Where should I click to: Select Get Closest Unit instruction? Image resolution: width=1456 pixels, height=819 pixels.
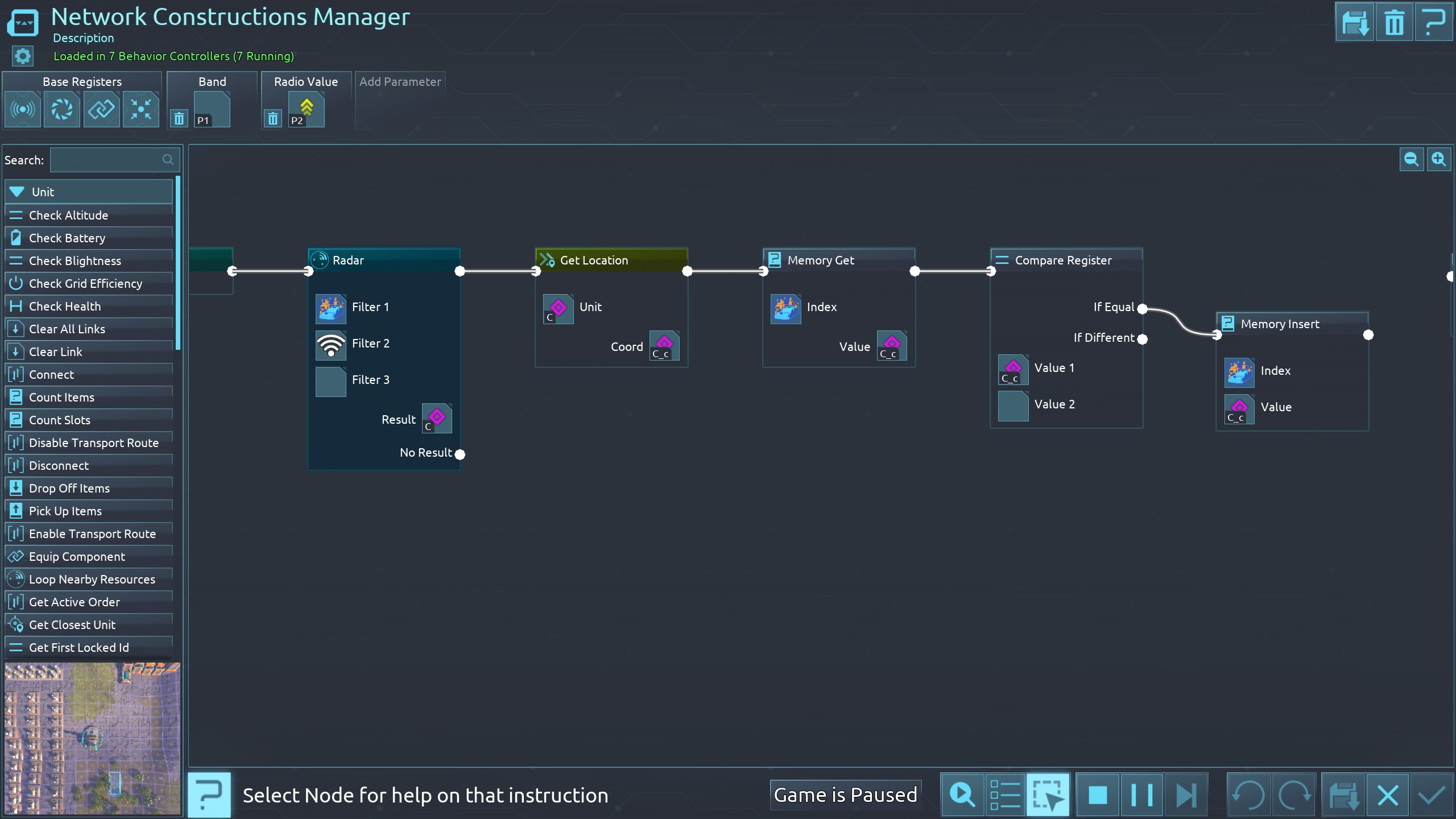click(72, 624)
